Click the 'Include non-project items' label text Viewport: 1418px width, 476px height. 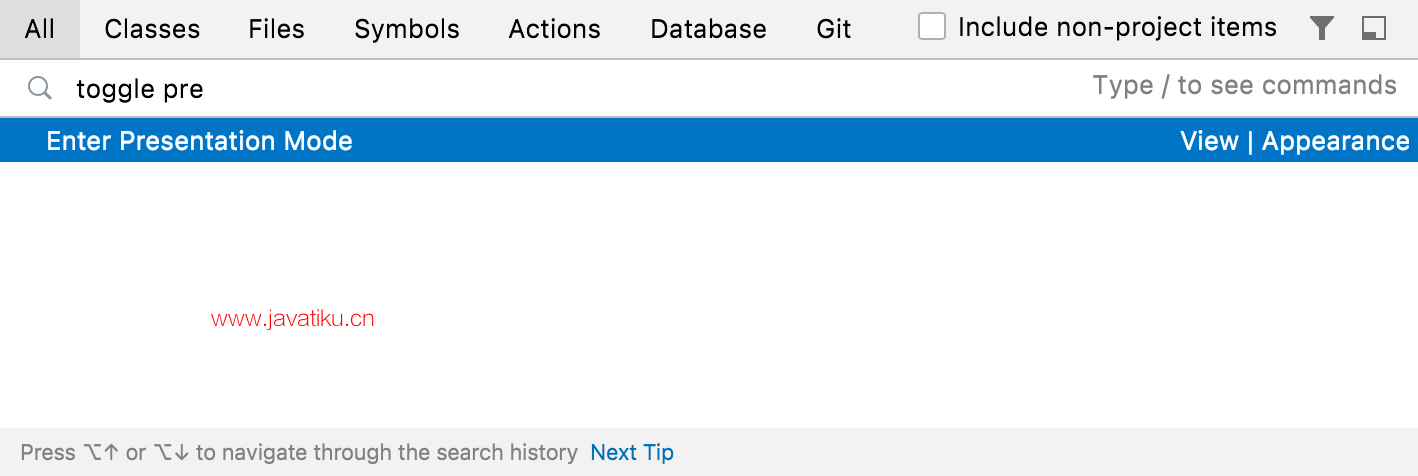click(1117, 28)
